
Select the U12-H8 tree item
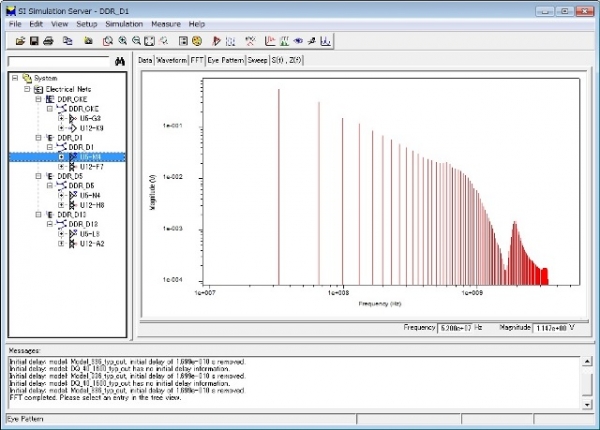click(93, 205)
